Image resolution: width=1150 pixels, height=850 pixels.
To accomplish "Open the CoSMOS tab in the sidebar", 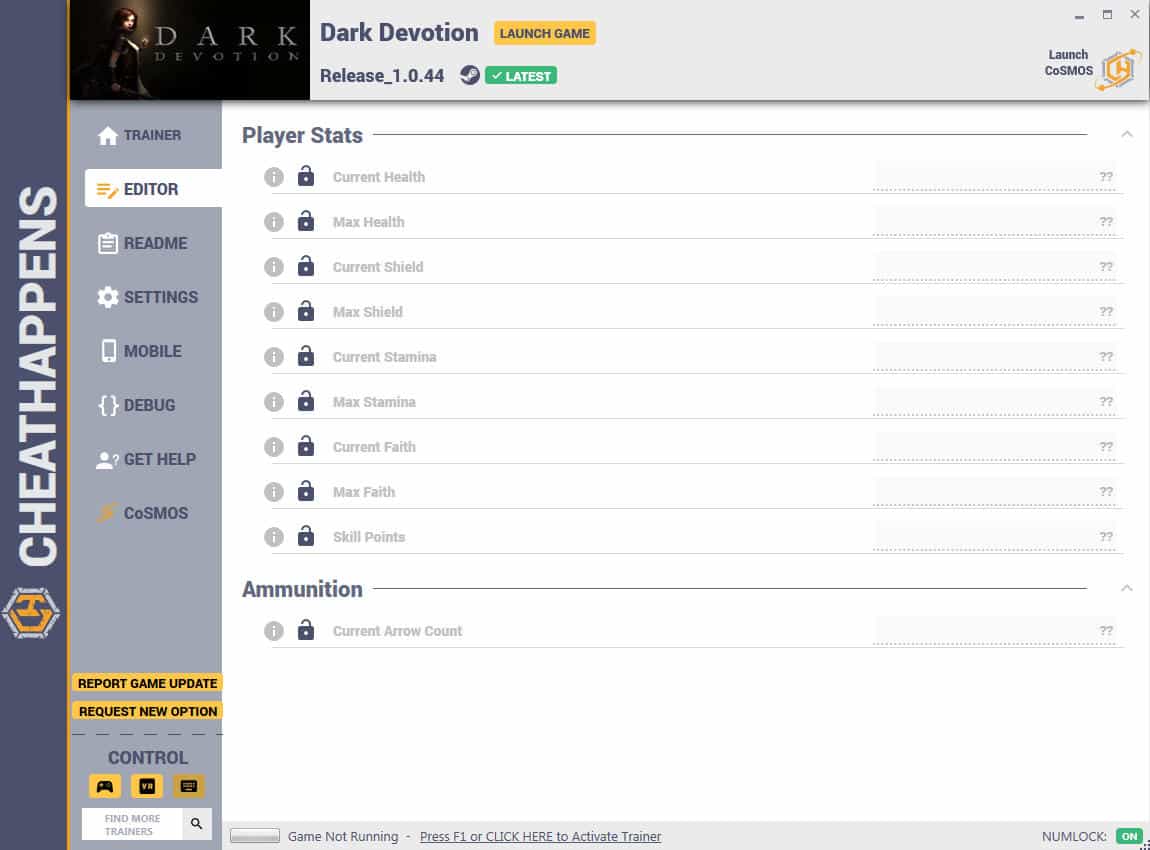I will 143,513.
